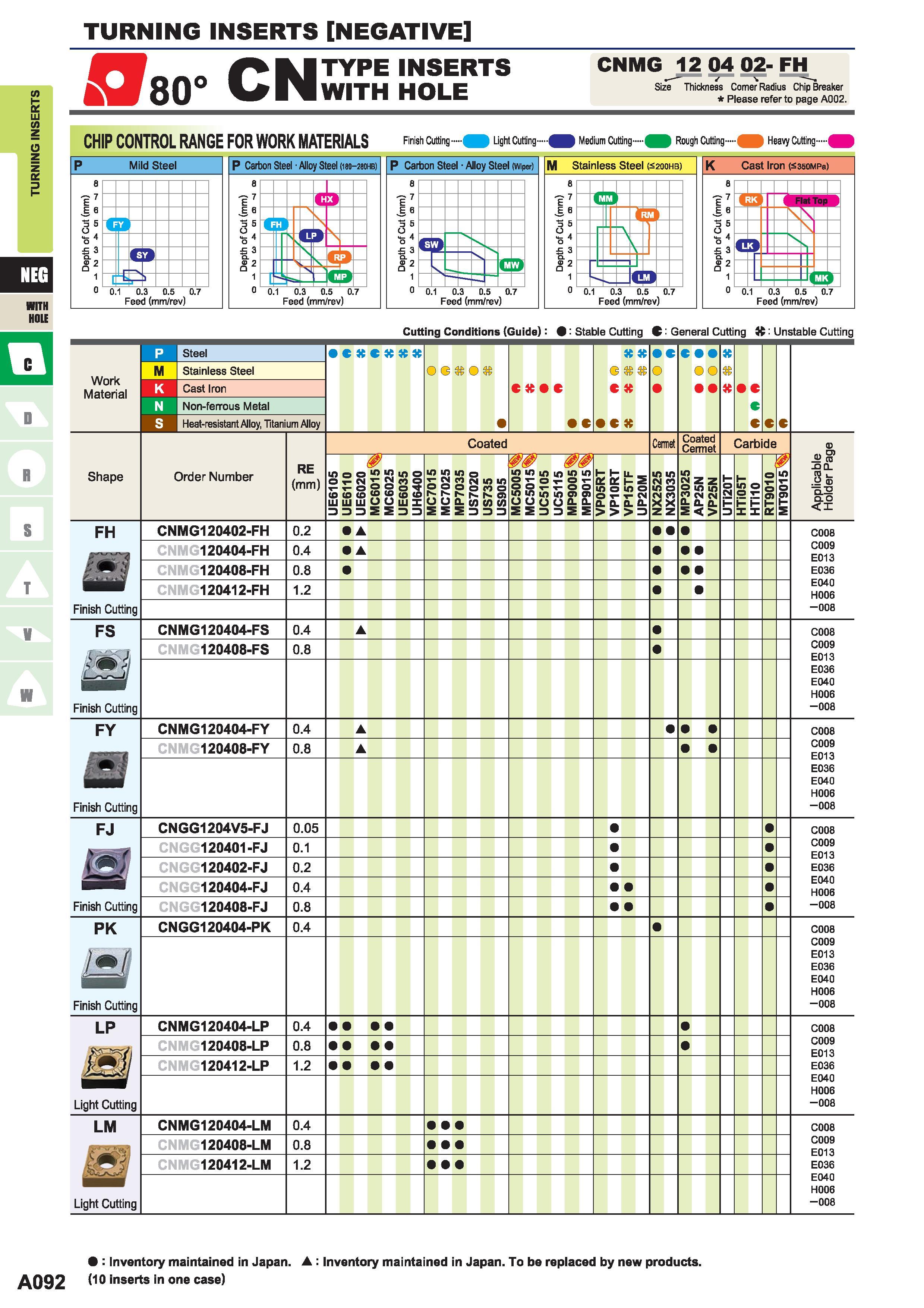Viewport: 924px width, 1308px height.
Task: Click the LM insert product image
Action: point(106,1166)
